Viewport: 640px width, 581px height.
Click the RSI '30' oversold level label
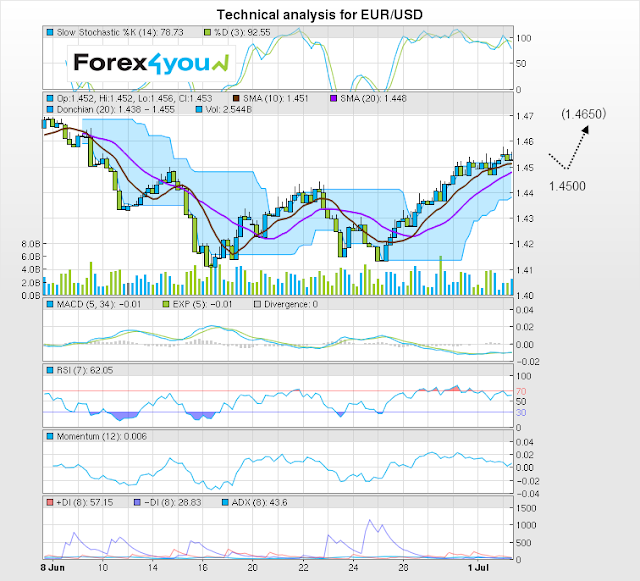pos(521,413)
